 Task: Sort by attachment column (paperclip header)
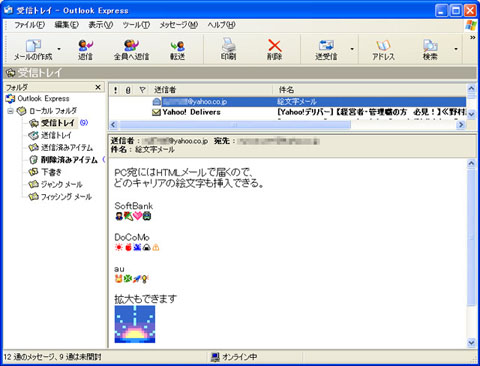click(x=128, y=90)
